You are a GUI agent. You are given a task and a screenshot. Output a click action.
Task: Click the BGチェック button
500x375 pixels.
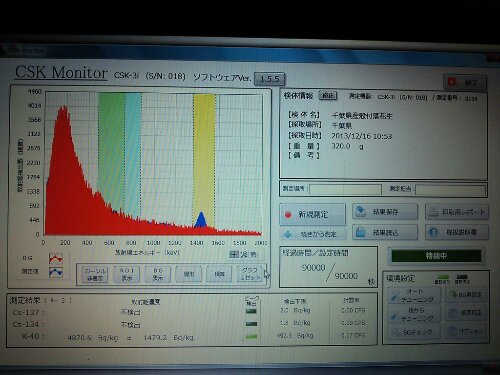414,332
